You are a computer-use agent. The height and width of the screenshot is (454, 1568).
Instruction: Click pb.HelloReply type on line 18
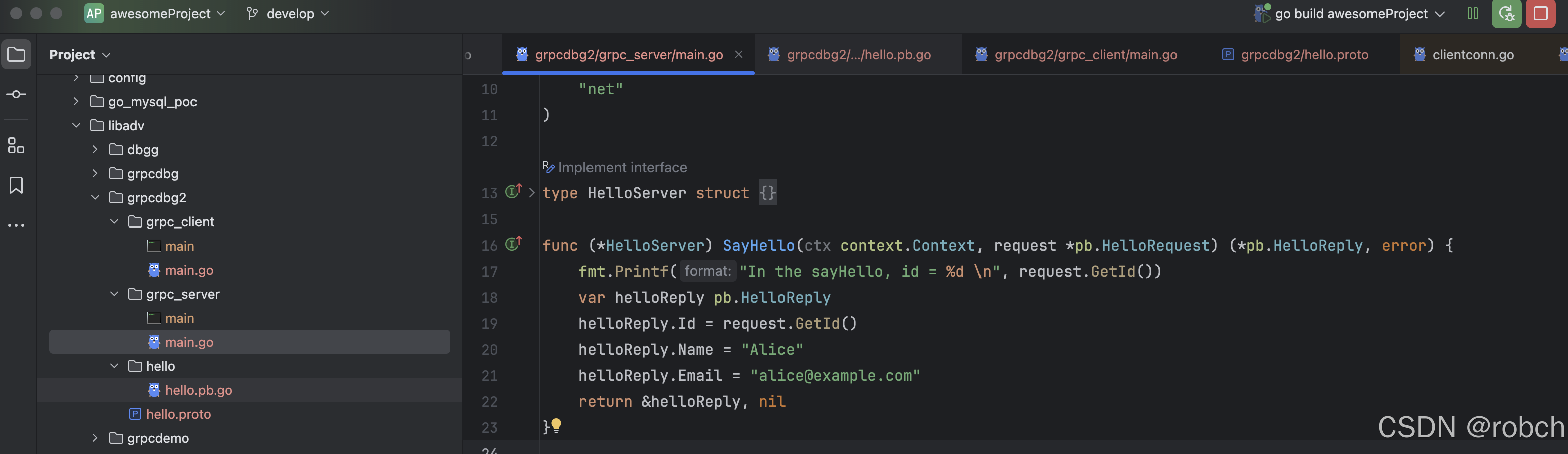(772, 297)
